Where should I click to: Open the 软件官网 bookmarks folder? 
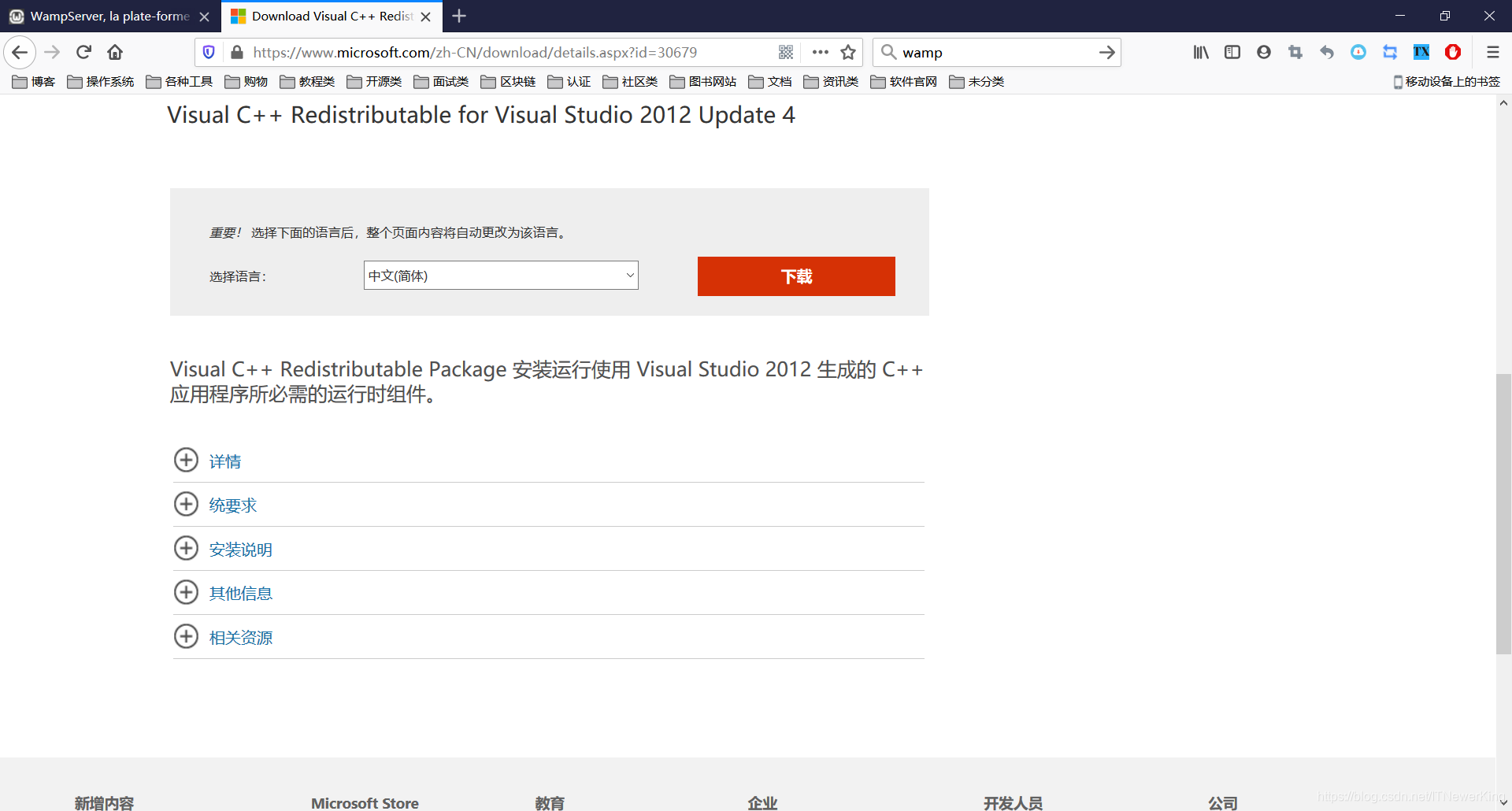(904, 82)
